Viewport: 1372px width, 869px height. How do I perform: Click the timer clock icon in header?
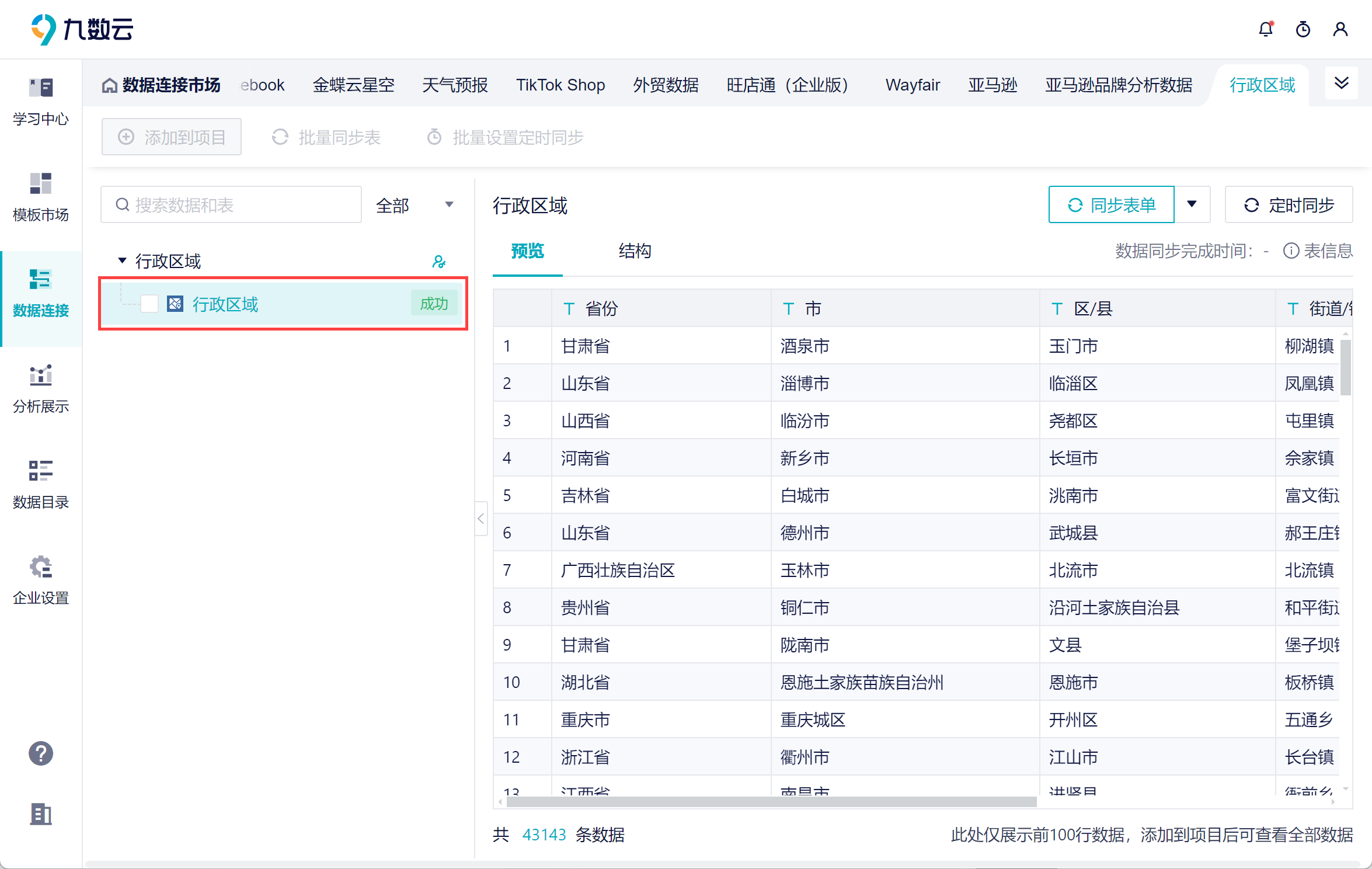point(1303,29)
